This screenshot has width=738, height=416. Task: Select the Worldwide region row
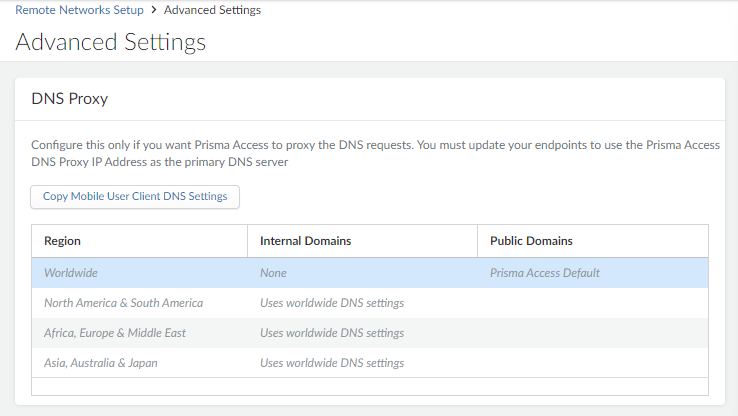pos(71,273)
